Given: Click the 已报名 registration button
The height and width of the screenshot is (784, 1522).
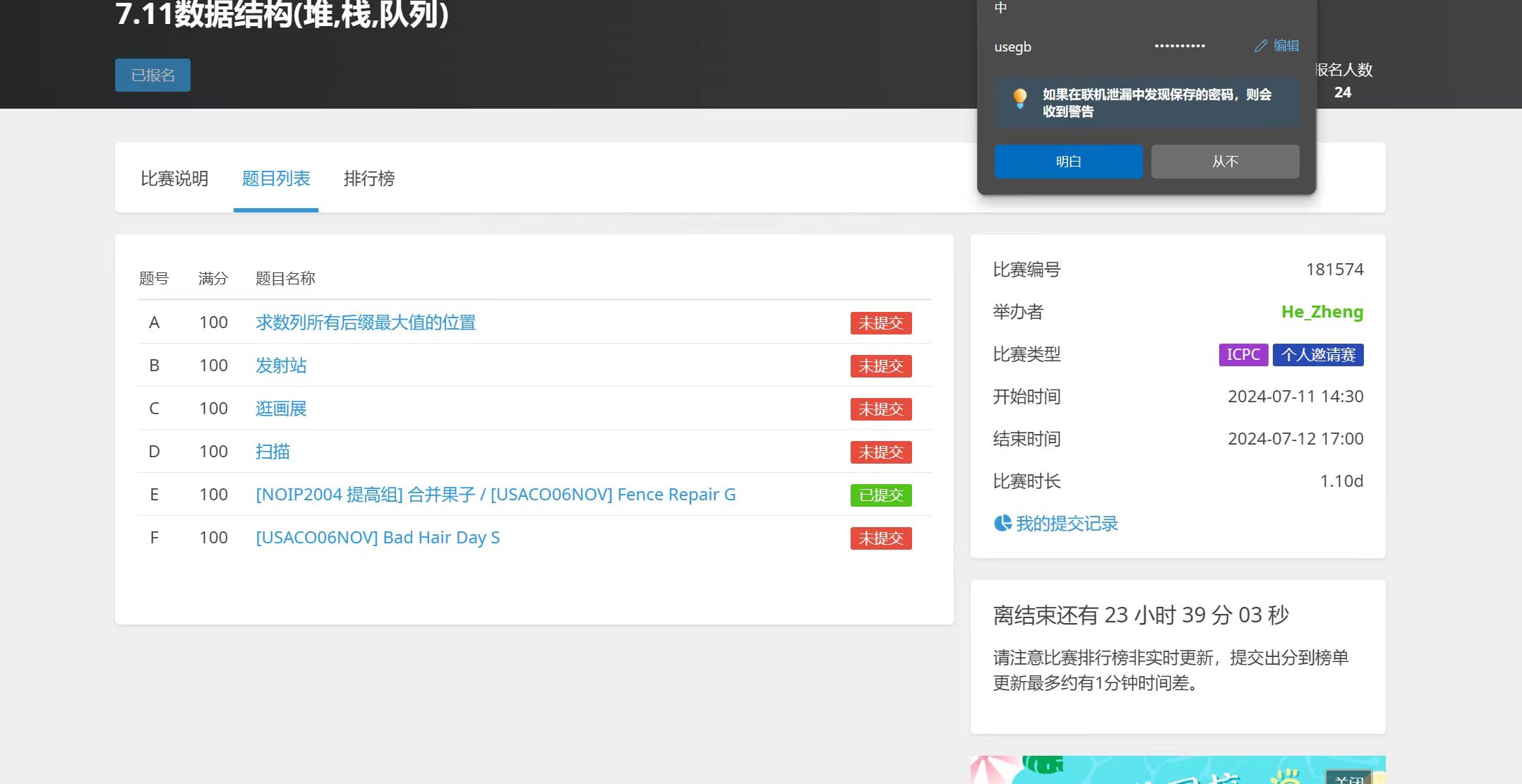Looking at the screenshot, I should 152,75.
